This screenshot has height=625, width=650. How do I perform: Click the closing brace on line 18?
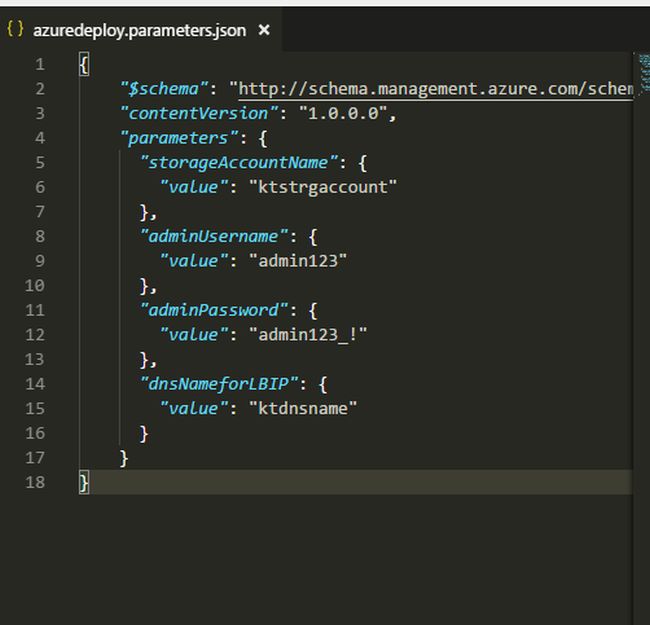point(84,483)
